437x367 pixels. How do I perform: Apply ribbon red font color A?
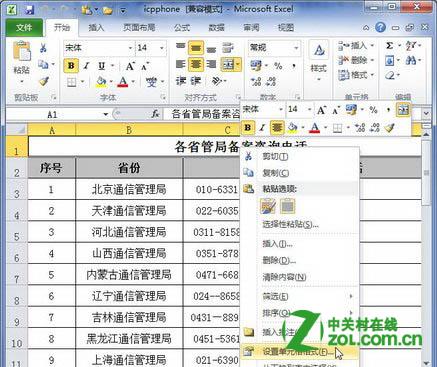[x=123, y=82]
